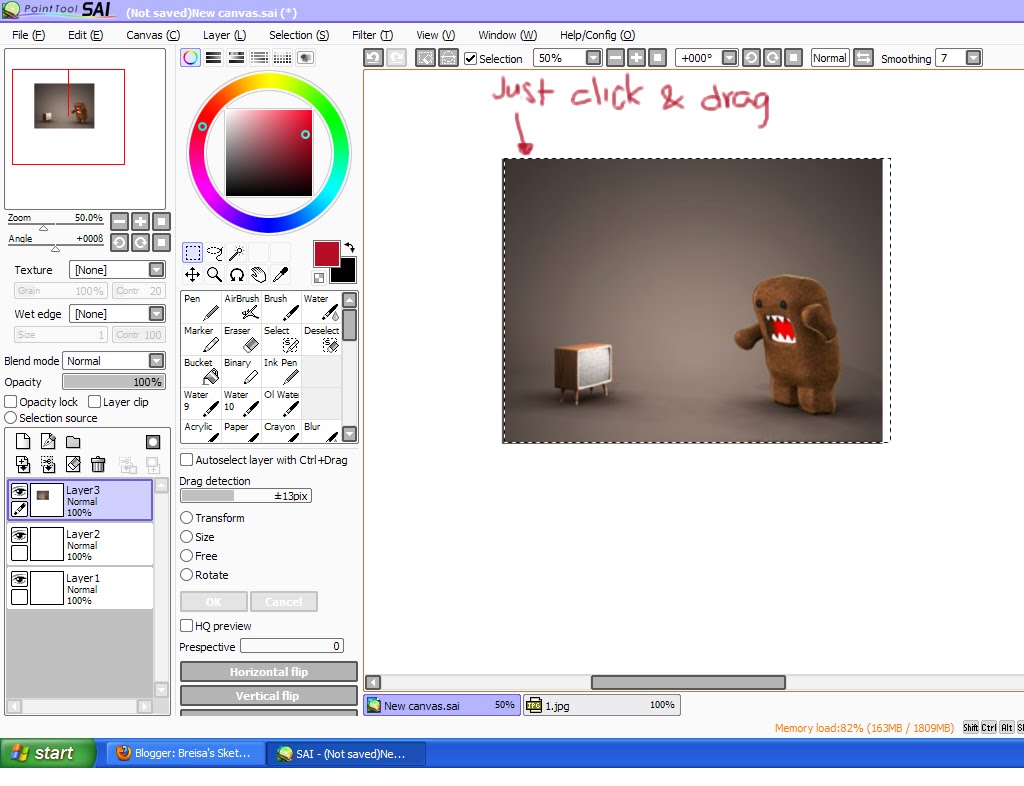Select the Transform radio option
The width and height of the screenshot is (1024, 786).
coord(186,518)
